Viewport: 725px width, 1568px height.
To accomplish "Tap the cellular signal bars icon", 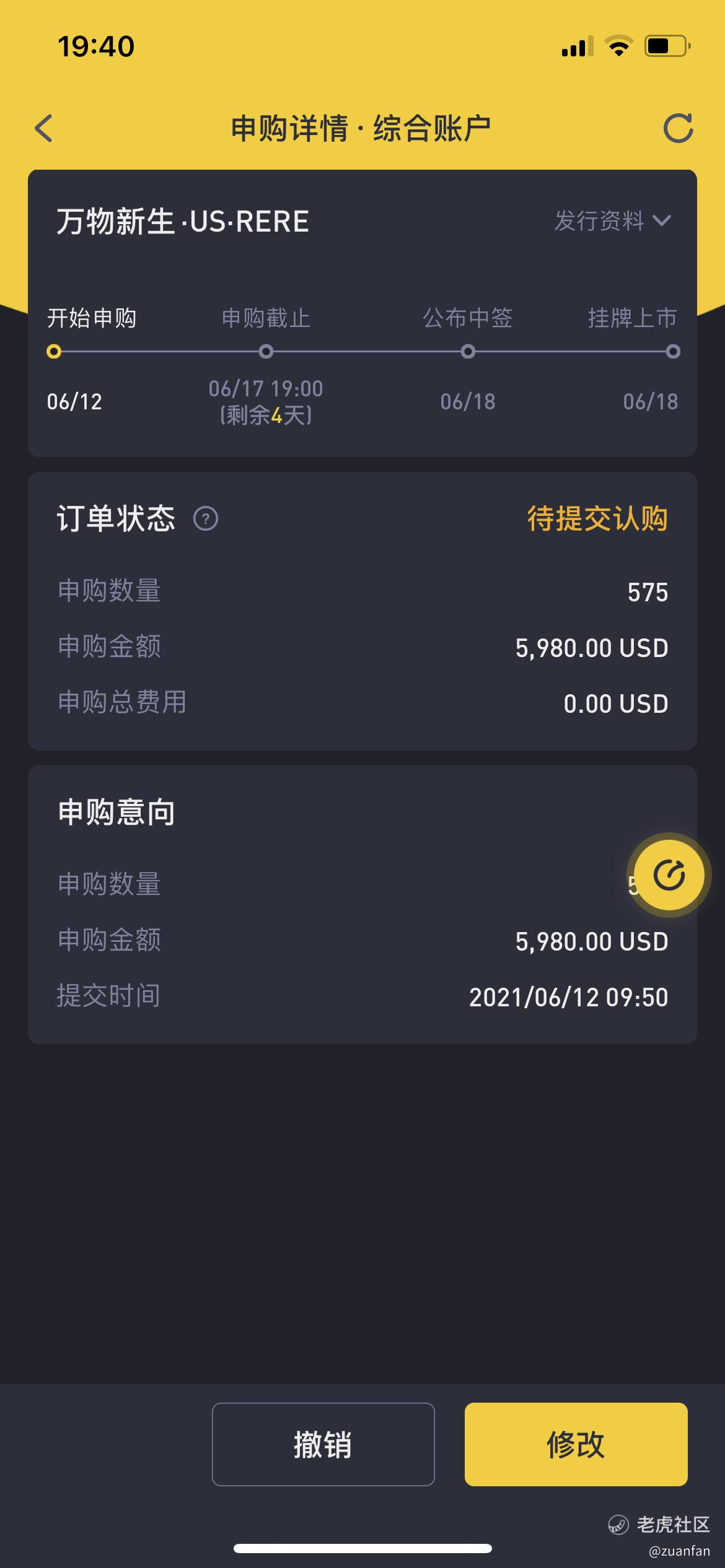I will coord(578,46).
